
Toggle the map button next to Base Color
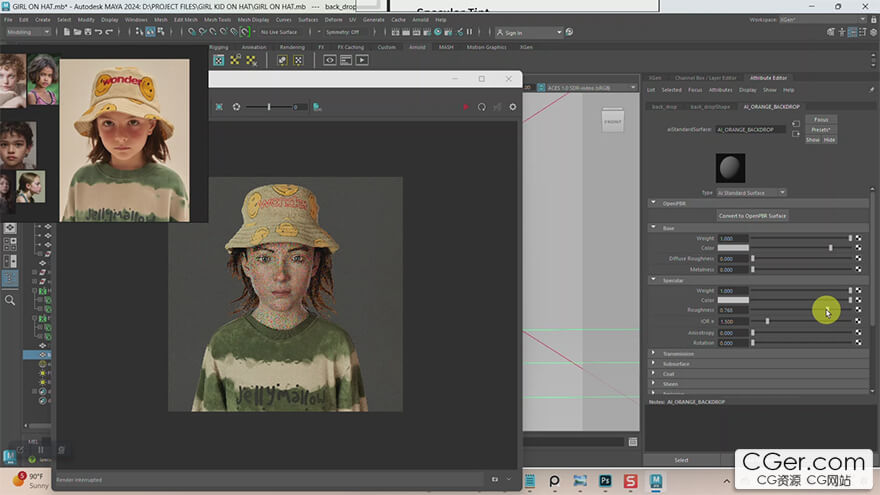[x=858, y=248]
